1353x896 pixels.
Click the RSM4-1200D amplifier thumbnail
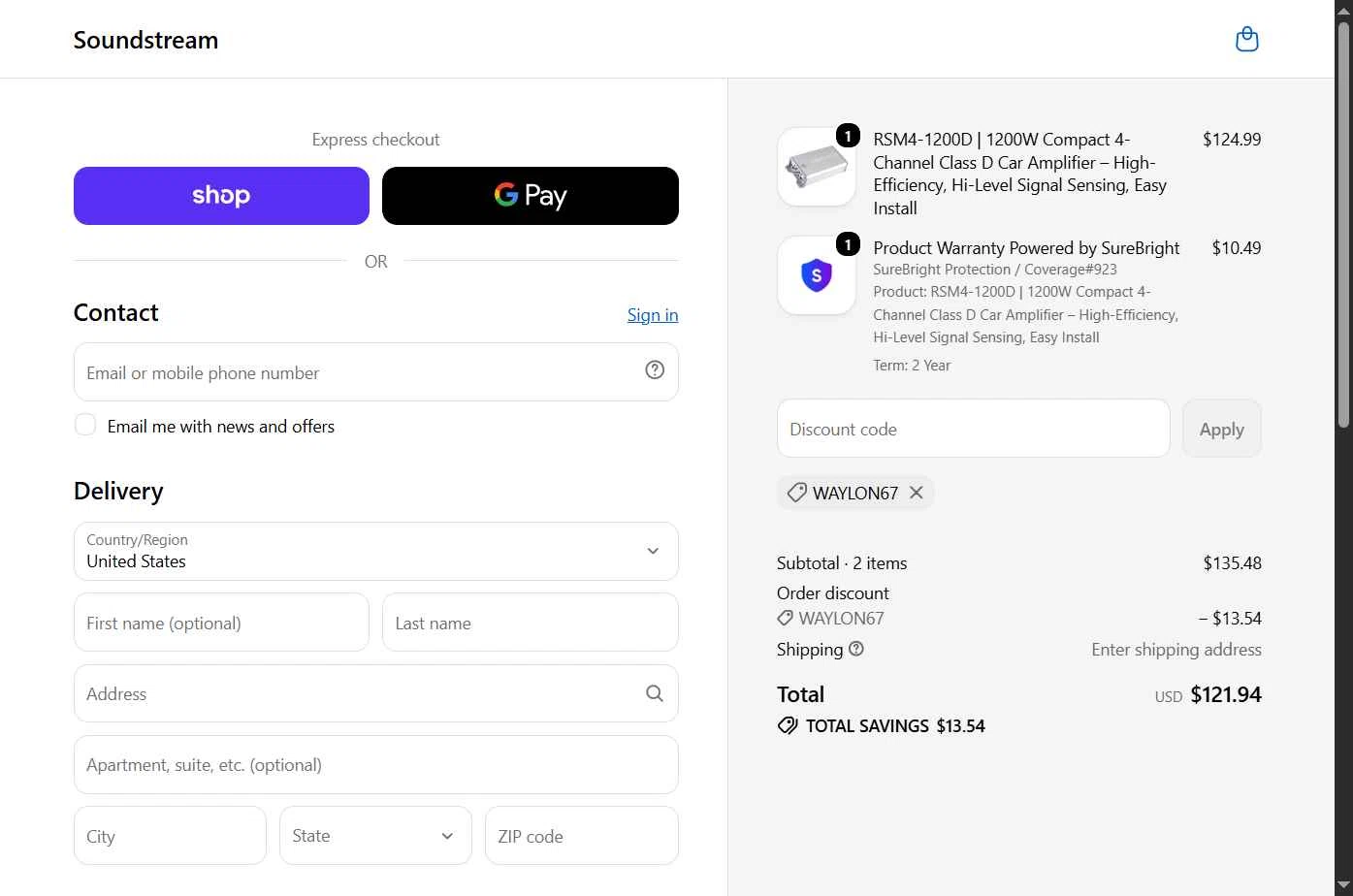(x=817, y=167)
